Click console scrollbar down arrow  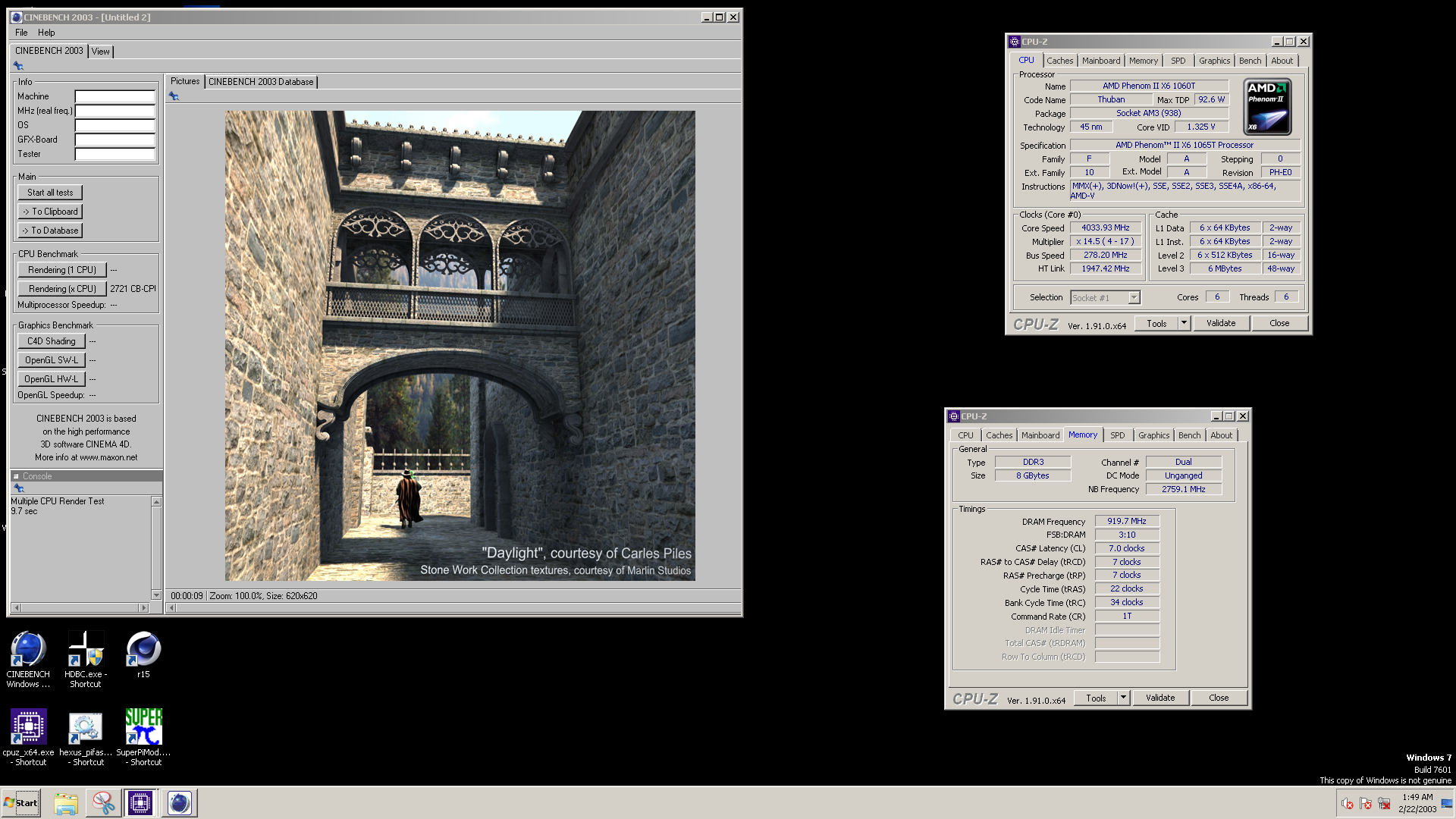(x=157, y=595)
